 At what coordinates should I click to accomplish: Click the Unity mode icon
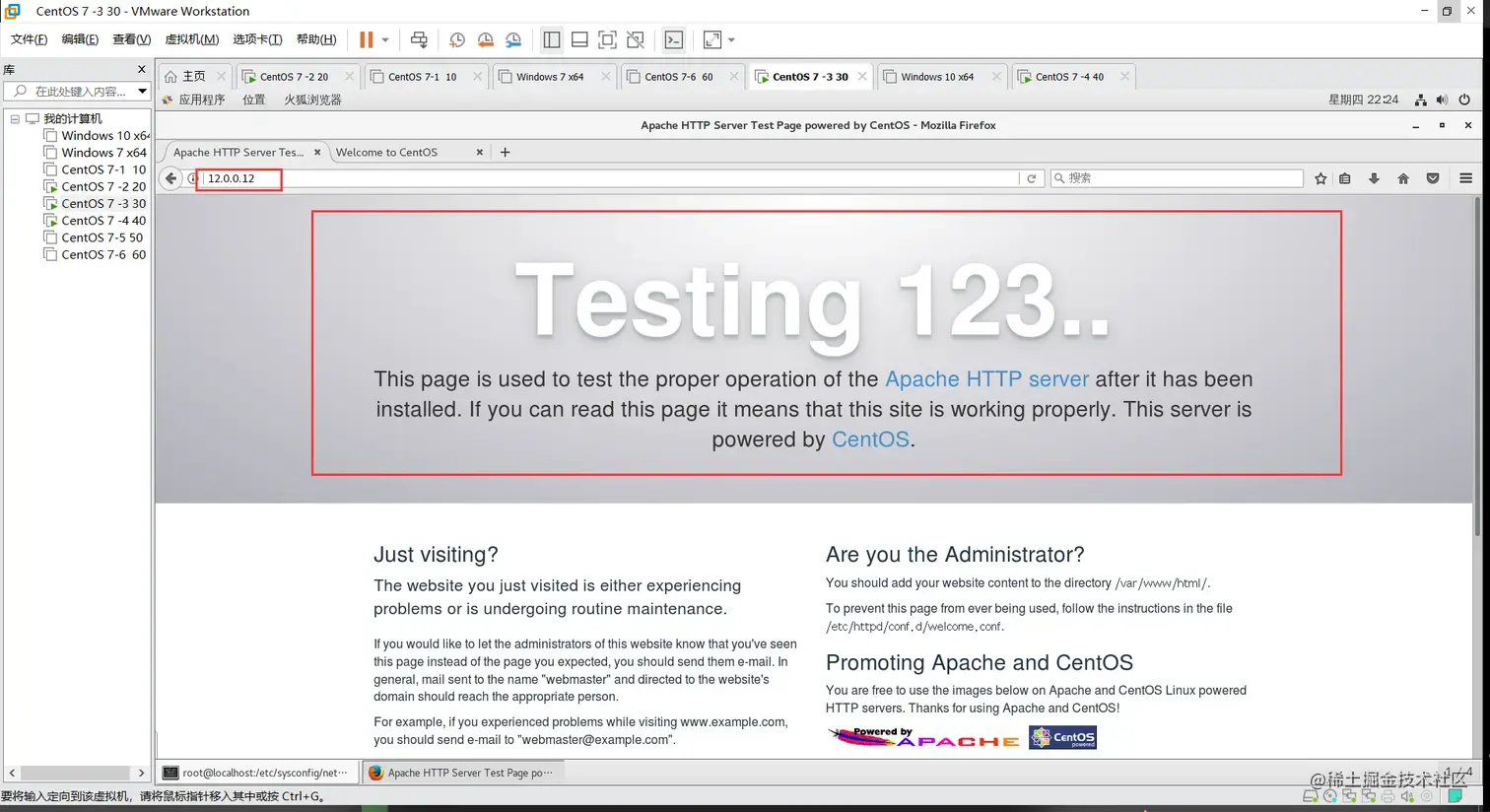tap(636, 39)
